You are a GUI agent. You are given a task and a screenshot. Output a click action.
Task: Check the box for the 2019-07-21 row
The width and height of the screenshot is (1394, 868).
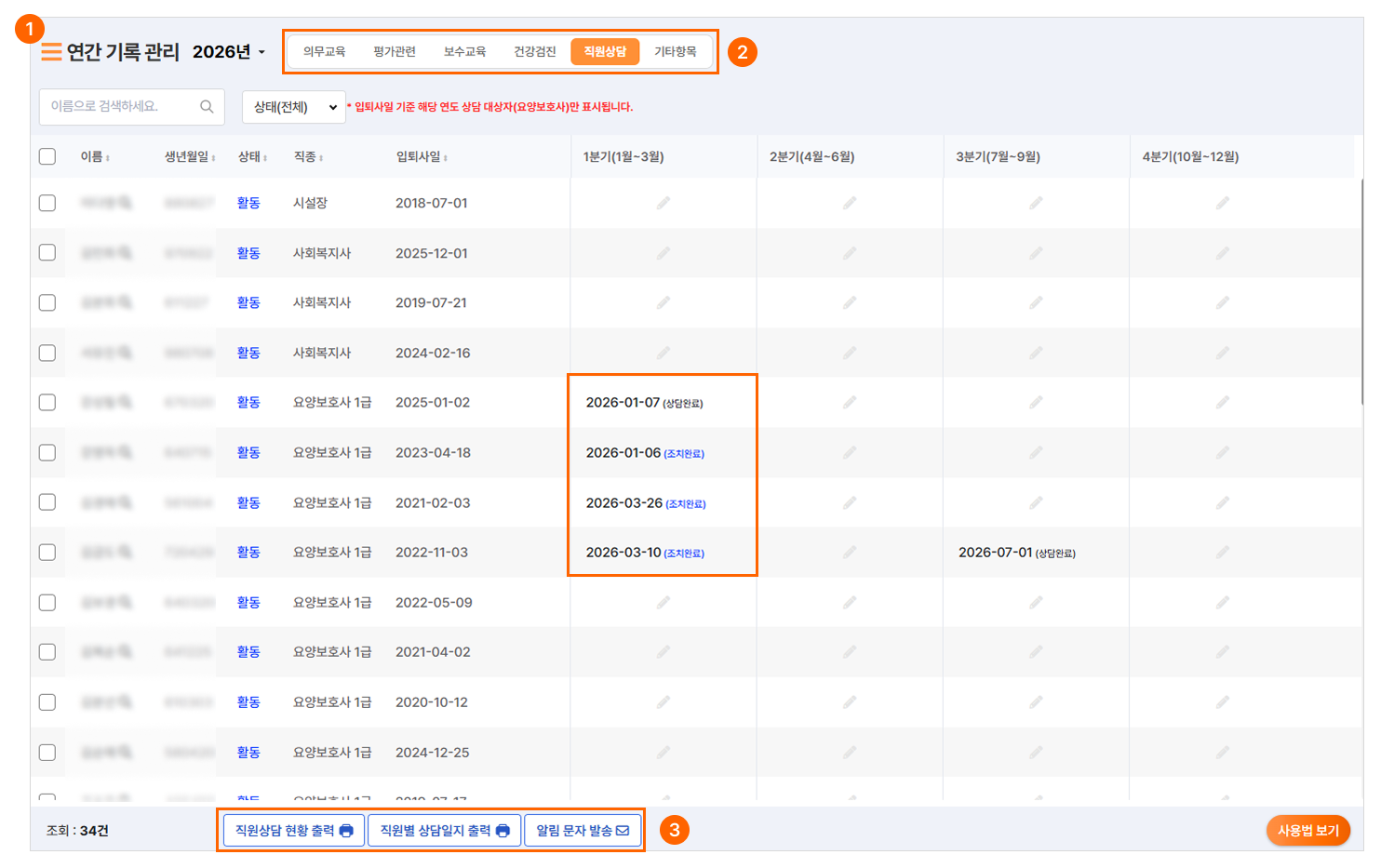(x=47, y=302)
